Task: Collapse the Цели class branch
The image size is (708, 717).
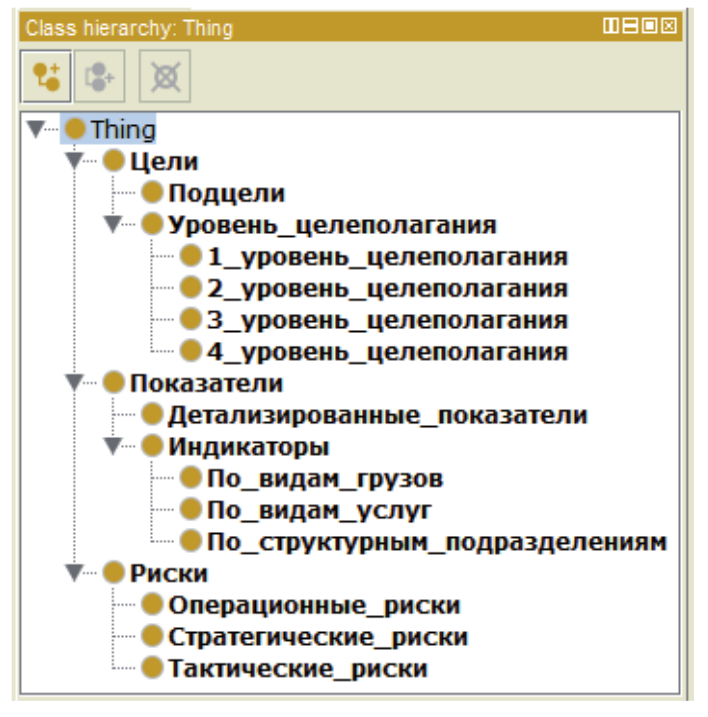Action: [76, 161]
